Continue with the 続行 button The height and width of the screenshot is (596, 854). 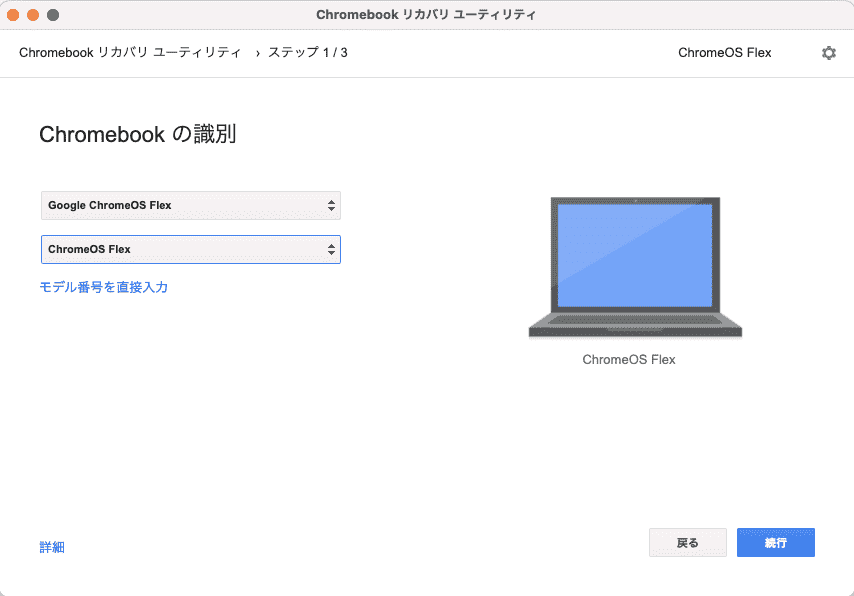point(776,543)
